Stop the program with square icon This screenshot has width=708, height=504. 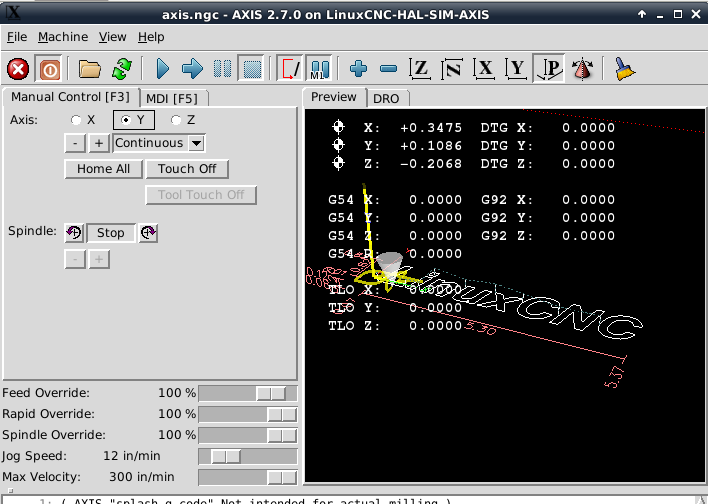[252, 69]
